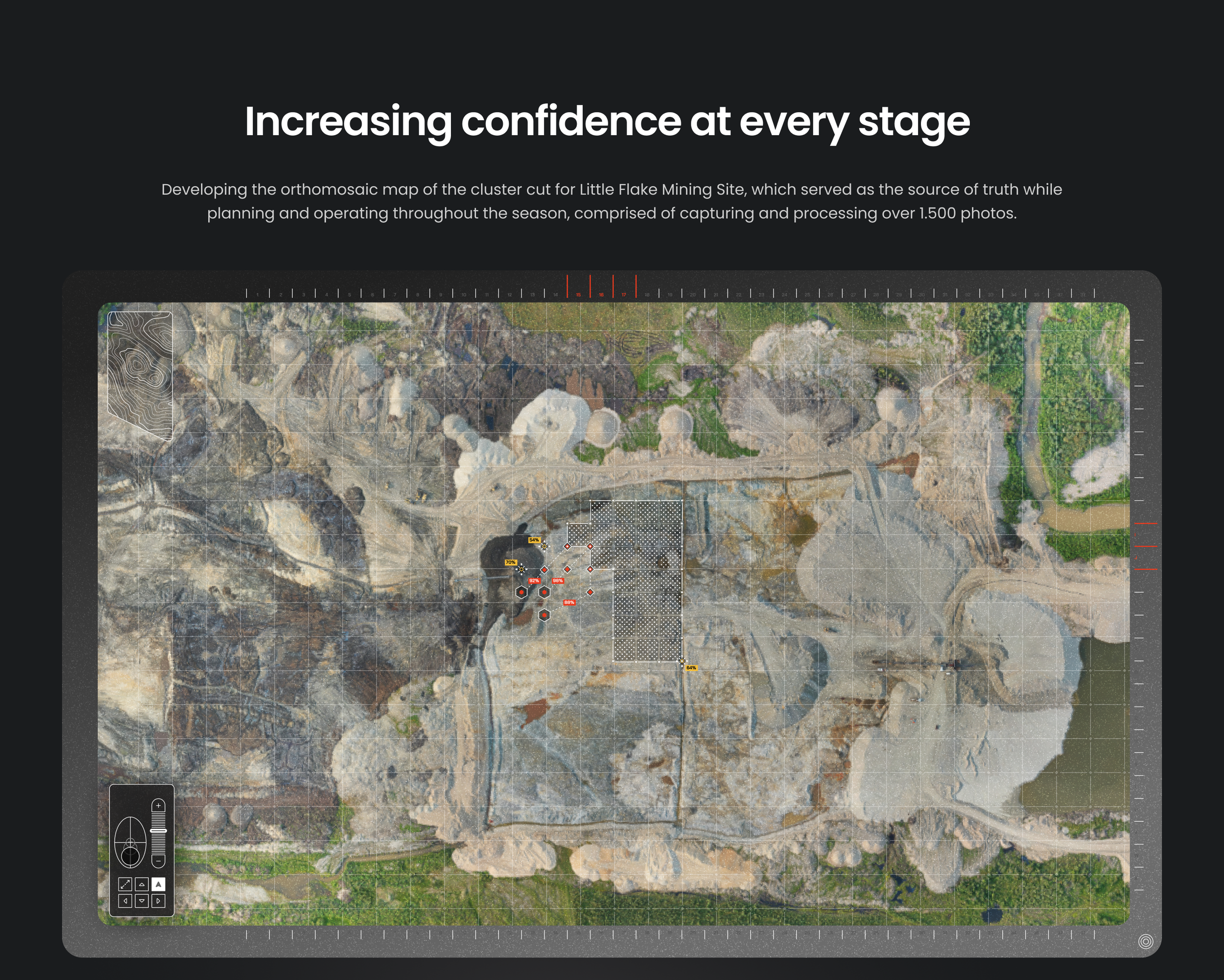Click the zoom in plus button

(159, 806)
